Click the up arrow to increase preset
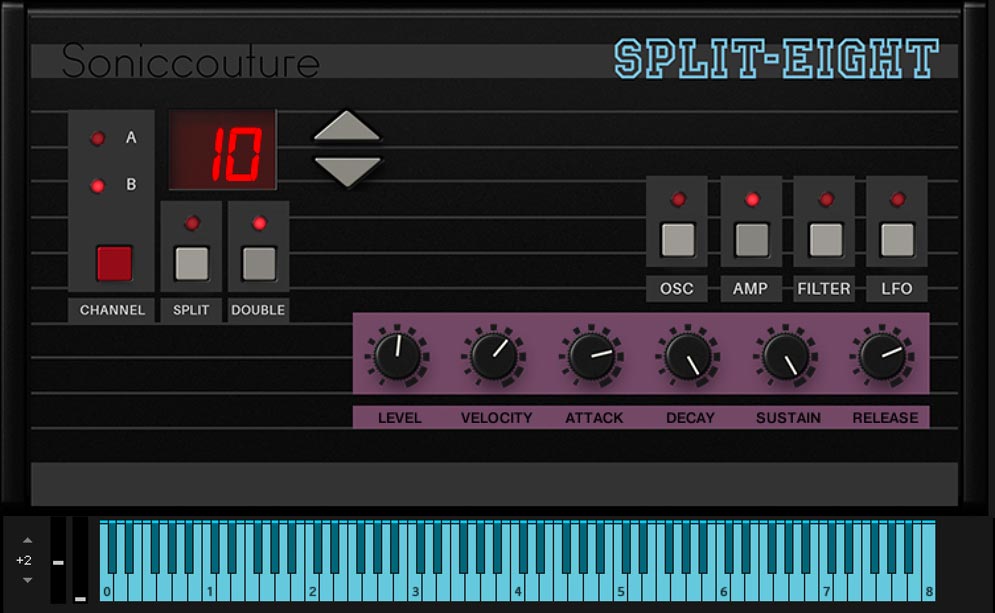 click(347, 126)
